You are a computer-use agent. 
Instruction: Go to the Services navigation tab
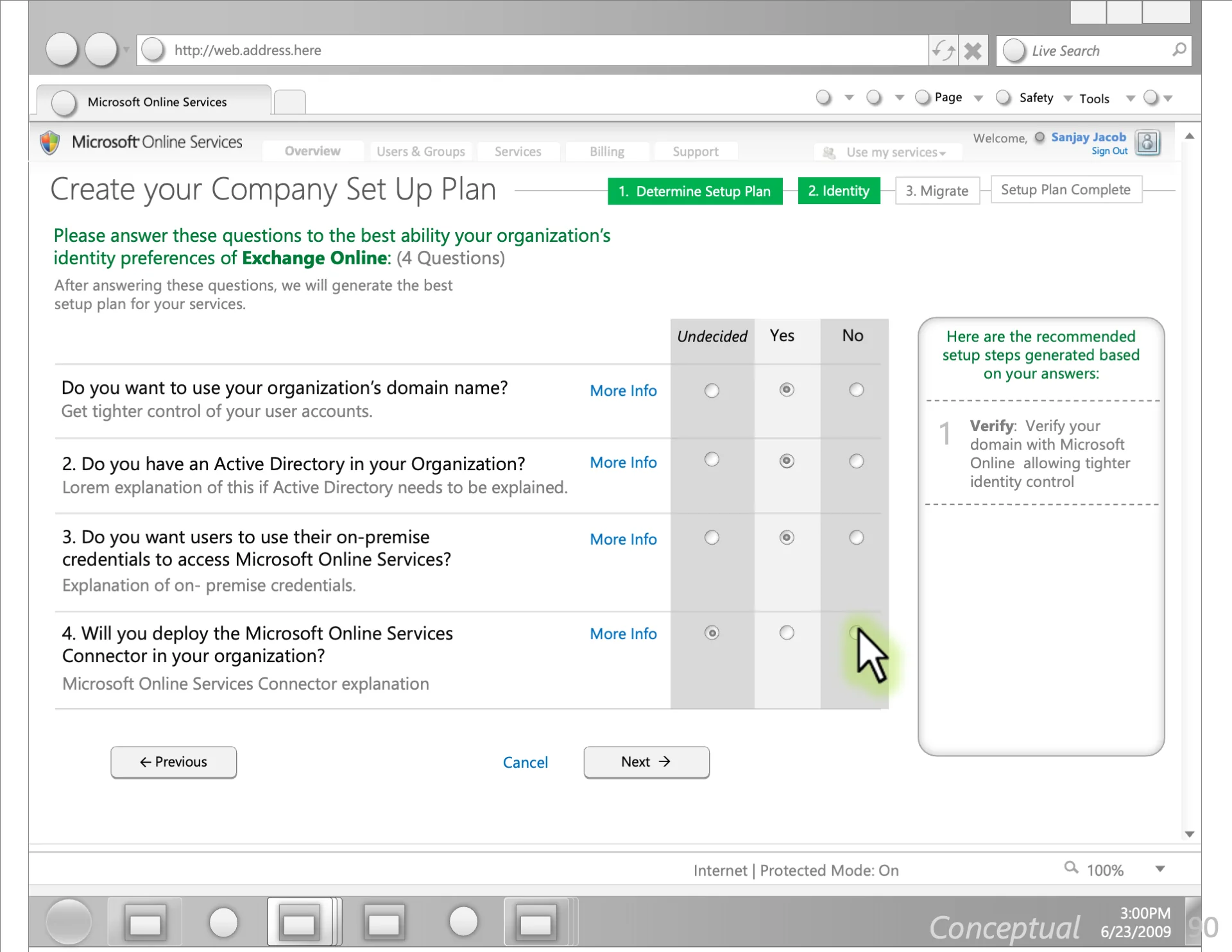pyautogui.click(x=518, y=151)
